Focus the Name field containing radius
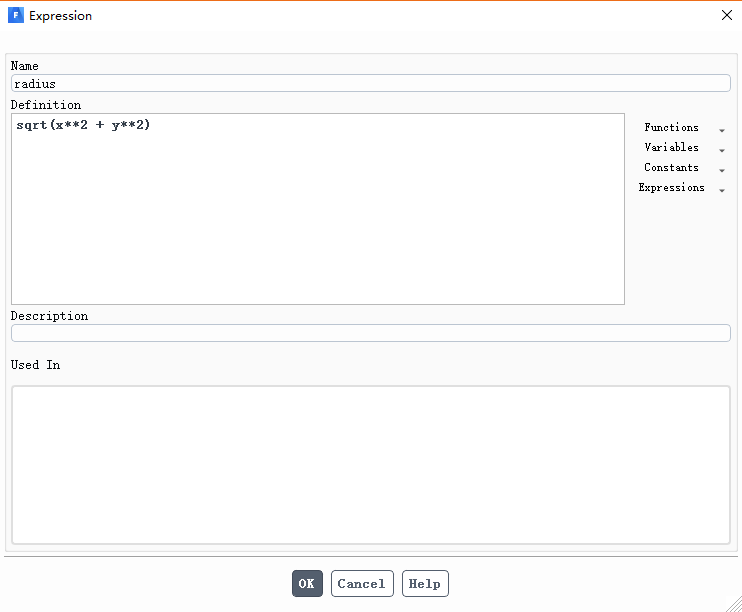The height and width of the screenshot is (612, 742). click(x=370, y=84)
